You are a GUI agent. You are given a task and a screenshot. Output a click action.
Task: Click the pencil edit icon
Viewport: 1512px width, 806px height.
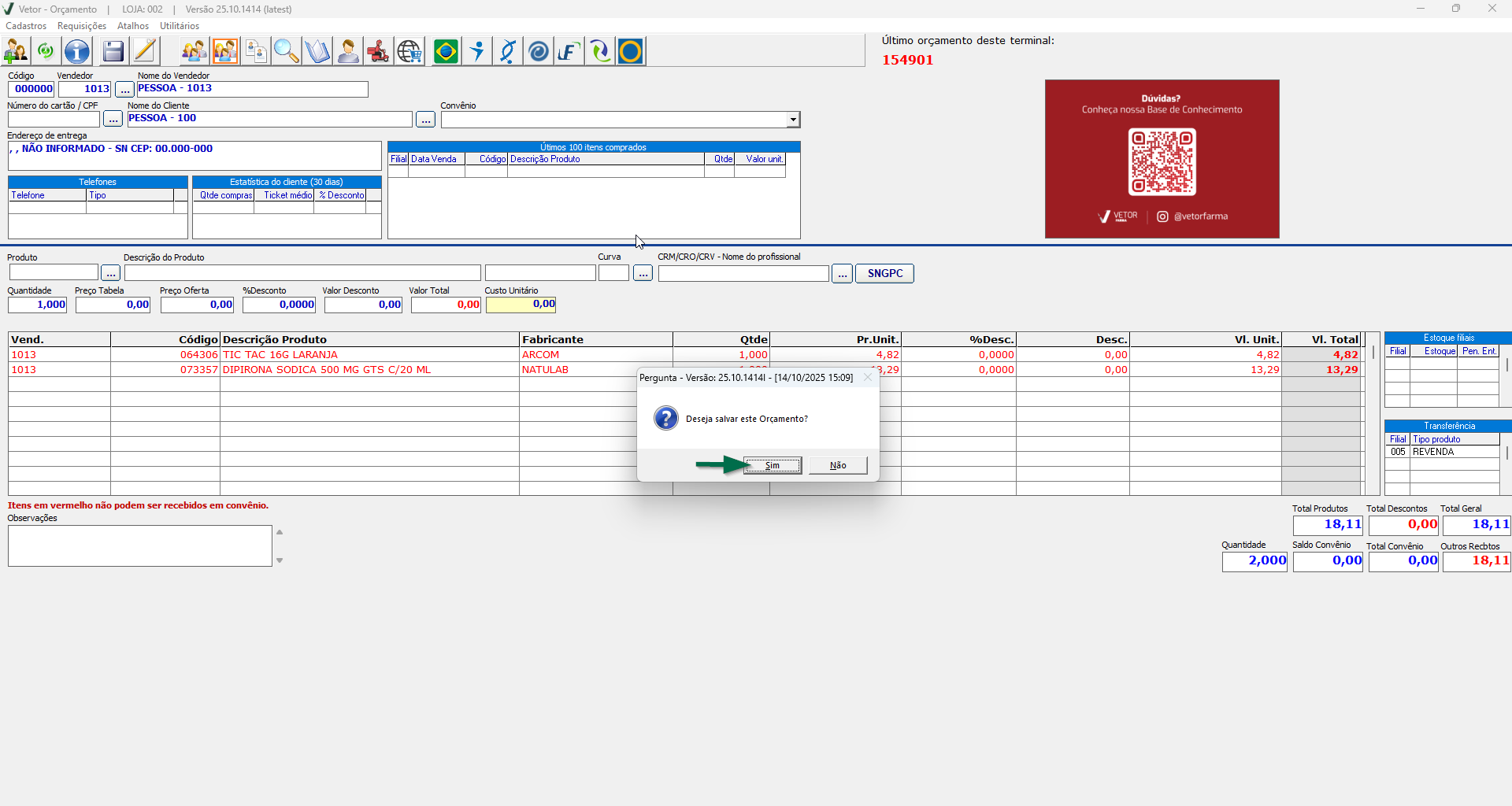(145, 52)
